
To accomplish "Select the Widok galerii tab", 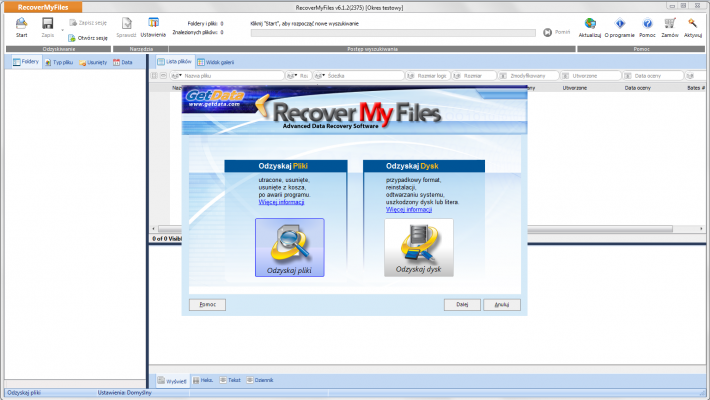I will [x=216, y=63].
